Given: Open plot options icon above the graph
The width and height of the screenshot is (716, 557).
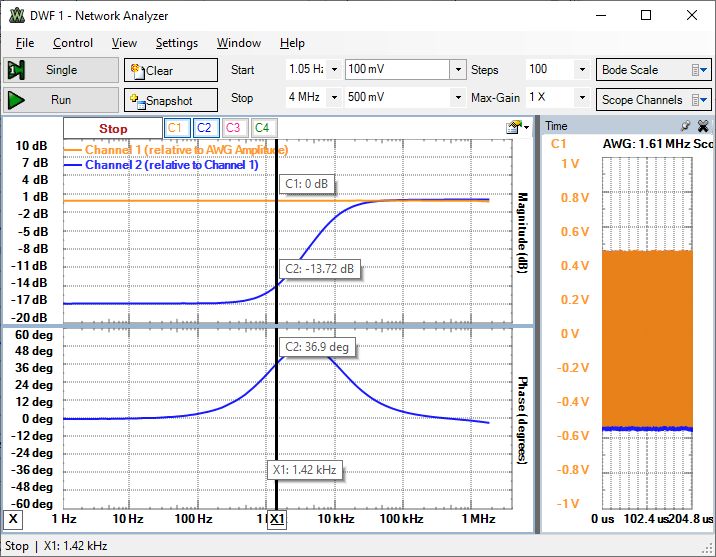Looking at the screenshot, I should tap(515, 127).
